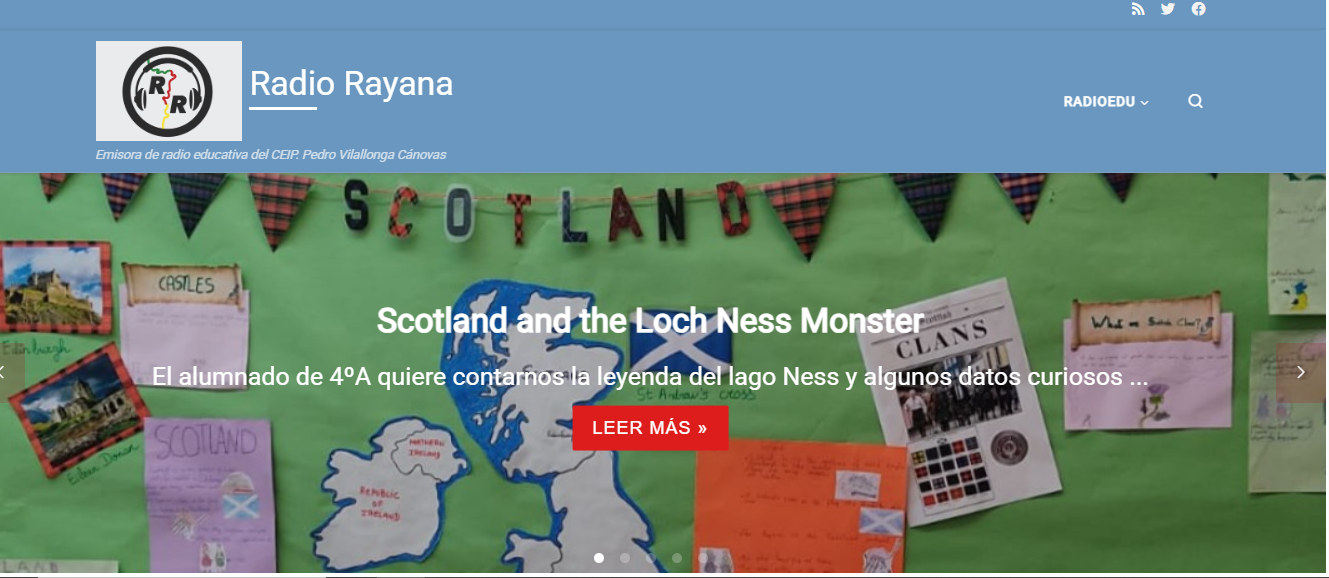Image resolution: width=1329 pixels, height=578 pixels.
Task: Open the Facebook page icon
Action: coord(1198,9)
